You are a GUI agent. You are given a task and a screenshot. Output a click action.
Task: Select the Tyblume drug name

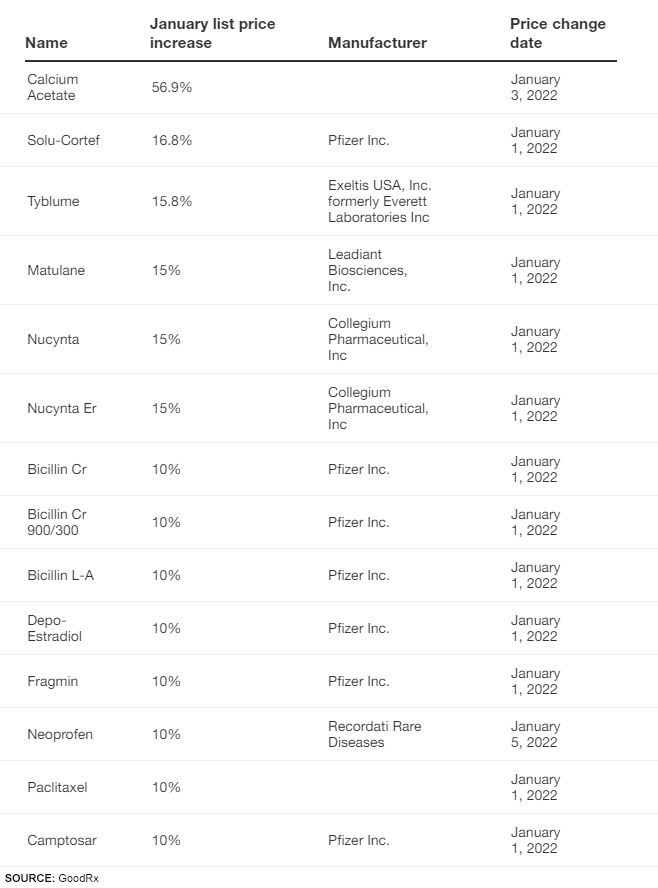[53, 201]
